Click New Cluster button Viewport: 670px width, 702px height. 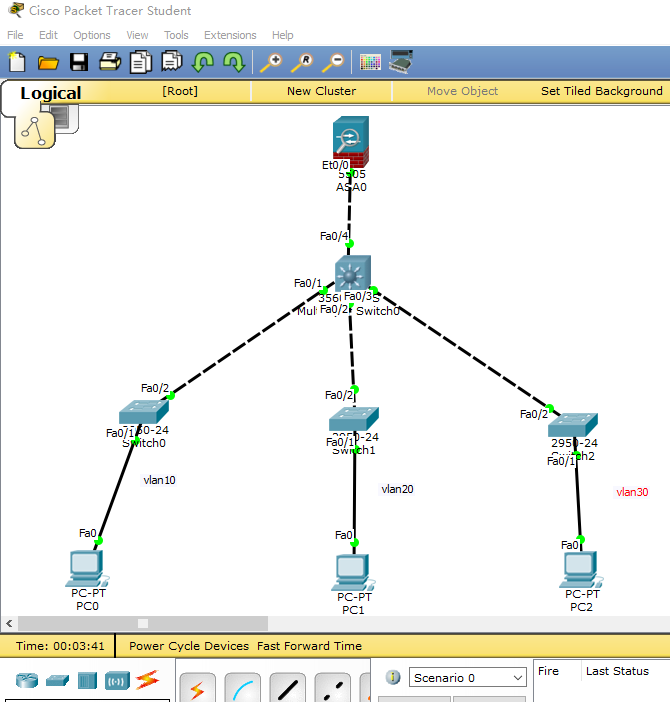click(321, 91)
